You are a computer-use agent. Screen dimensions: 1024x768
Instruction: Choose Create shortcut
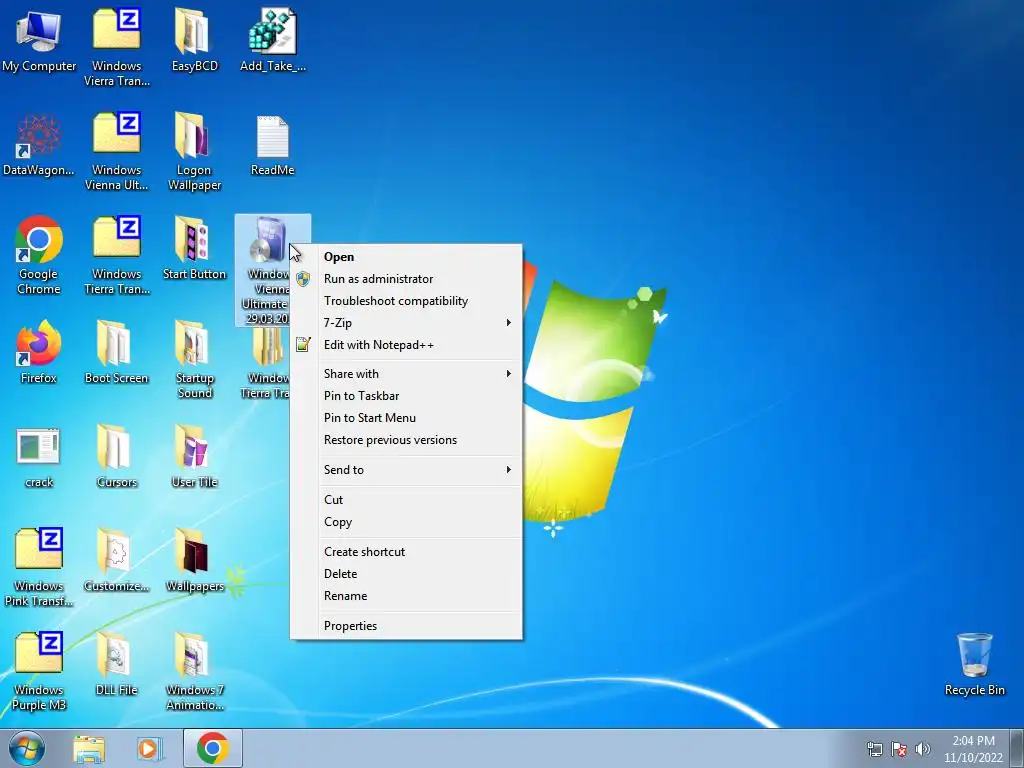click(x=406, y=552)
